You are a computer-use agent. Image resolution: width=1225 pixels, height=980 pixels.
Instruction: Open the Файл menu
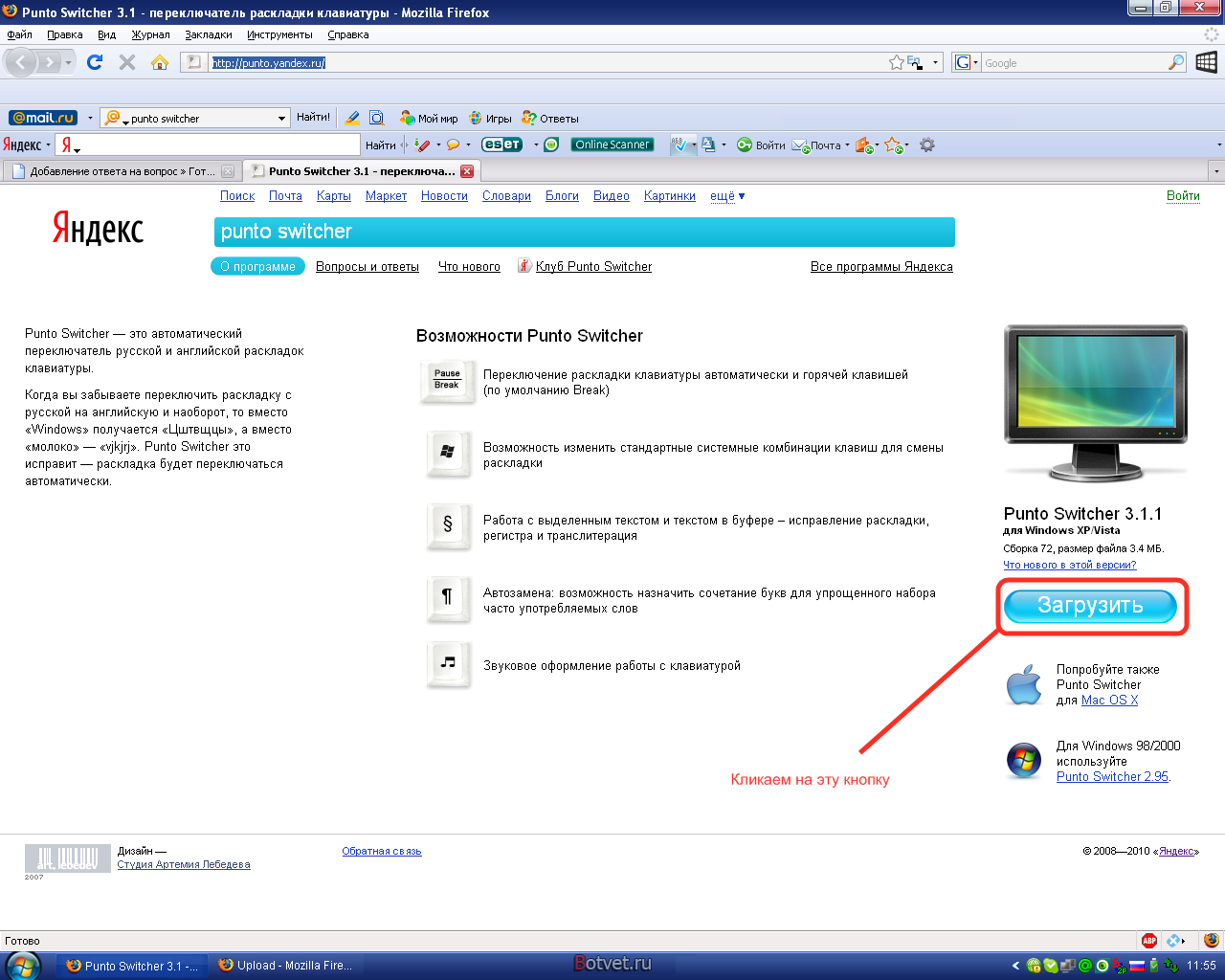[19, 34]
